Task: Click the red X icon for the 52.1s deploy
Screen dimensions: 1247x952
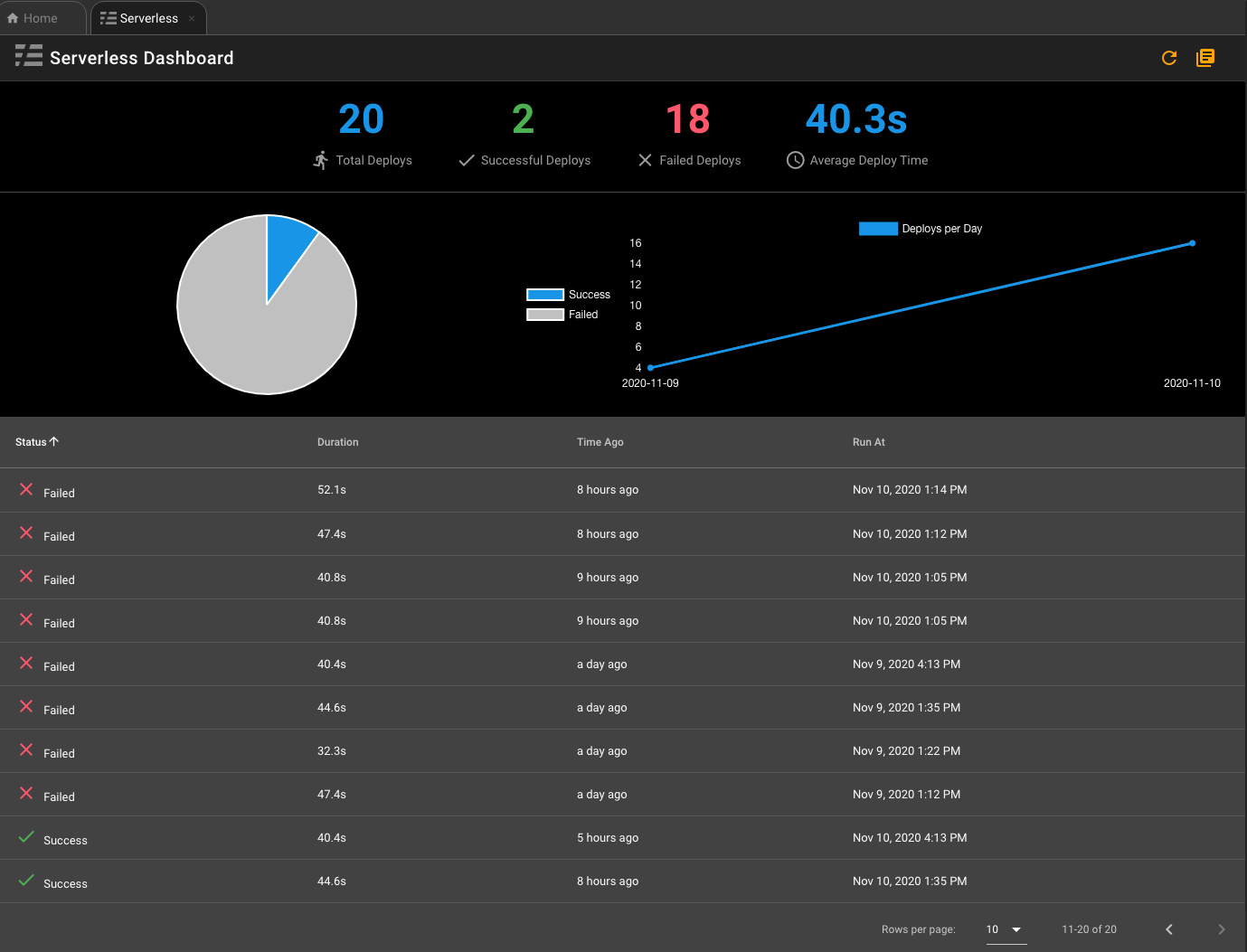Action: tap(26, 489)
